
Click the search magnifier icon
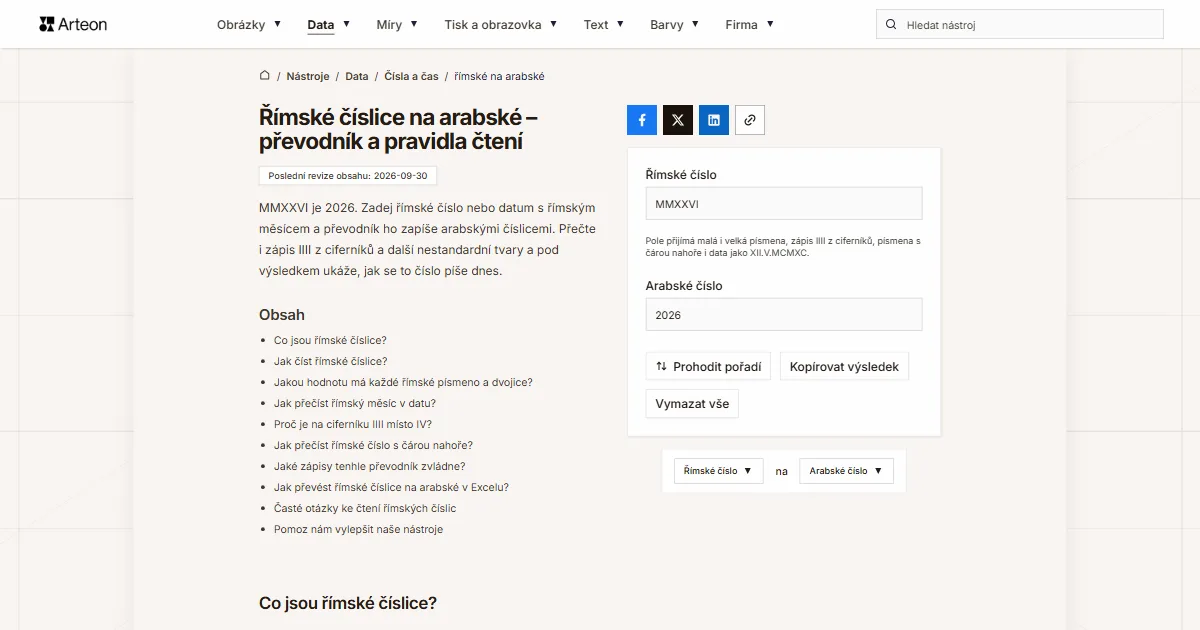(x=891, y=24)
